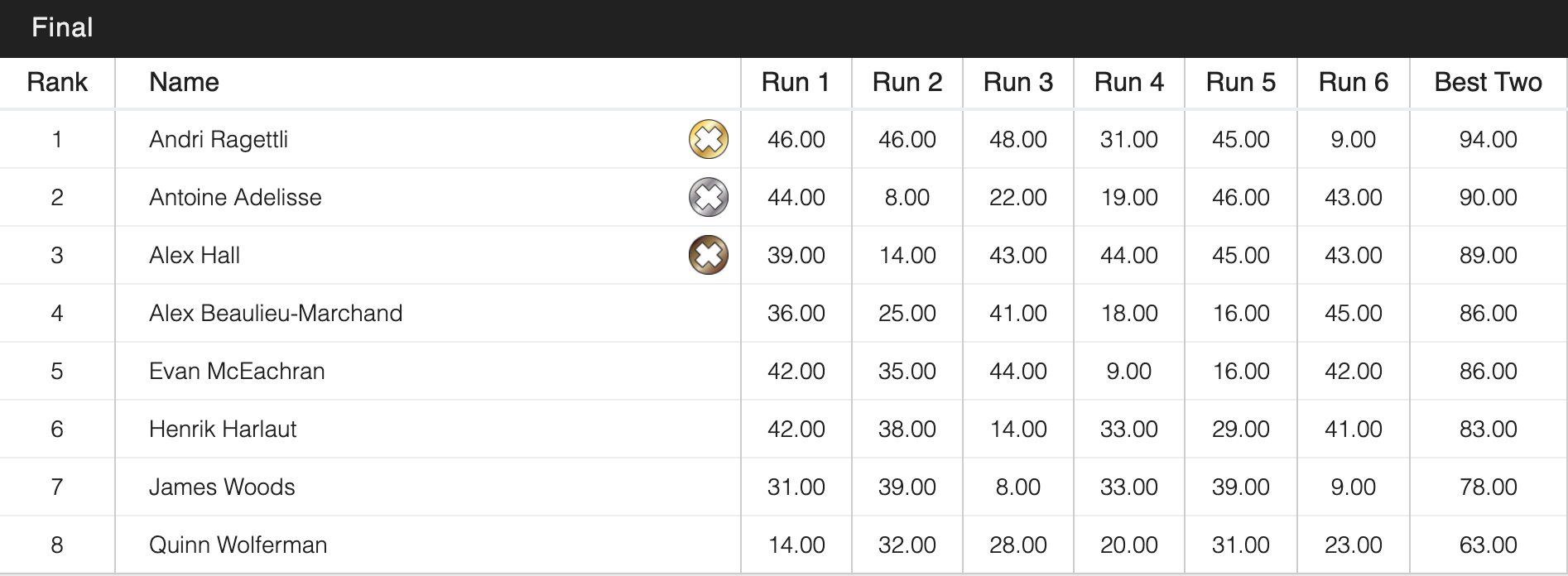The height and width of the screenshot is (576, 1568).
Task: Click the bronze medal icon for Alex Hall
Action: tap(708, 255)
